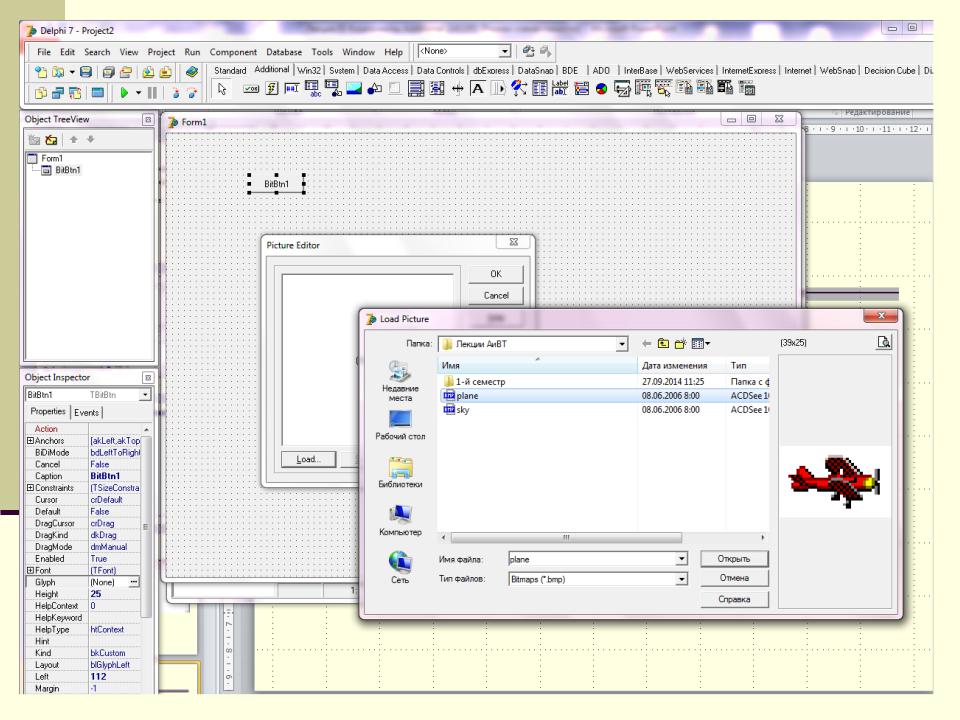Select the 1-й семестр folder
The width and height of the screenshot is (960, 720).
(x=481, y=381)
